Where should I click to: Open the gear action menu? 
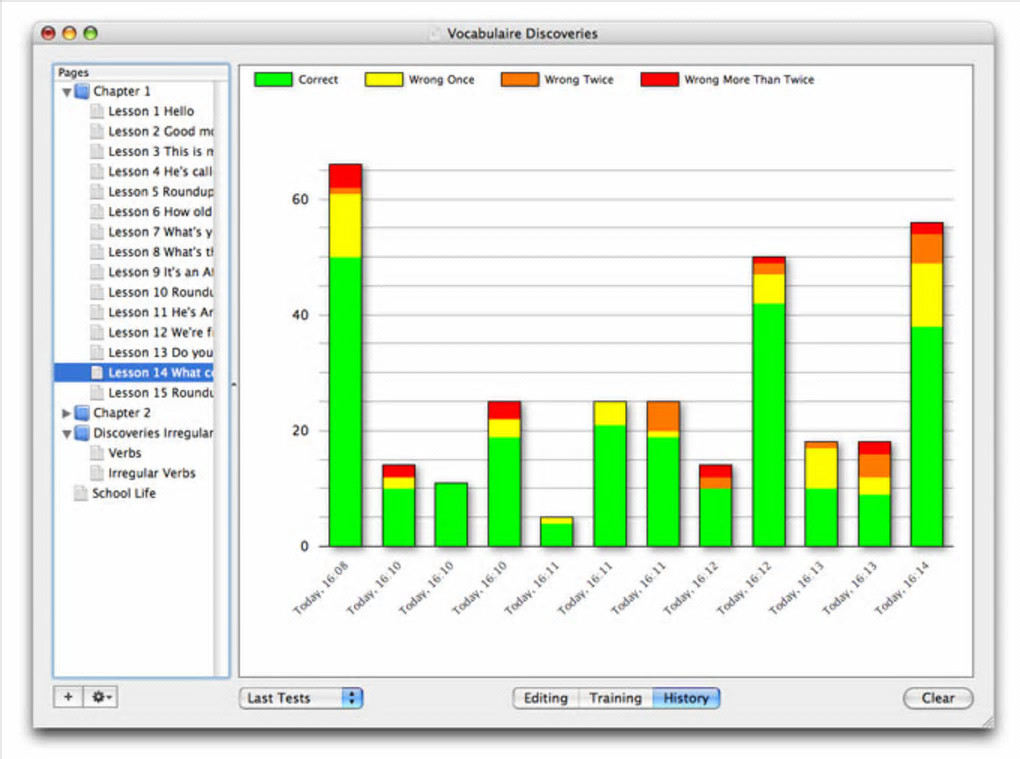tap(101, 697)
